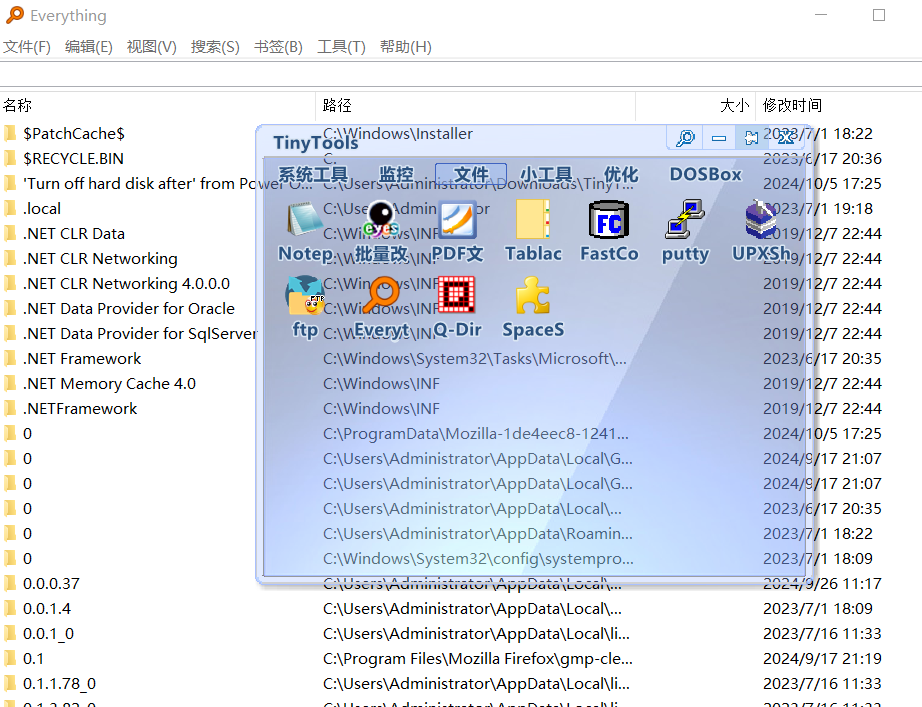
Task: Sort by the 大小 column header
Action: click(x=695, y=106)
